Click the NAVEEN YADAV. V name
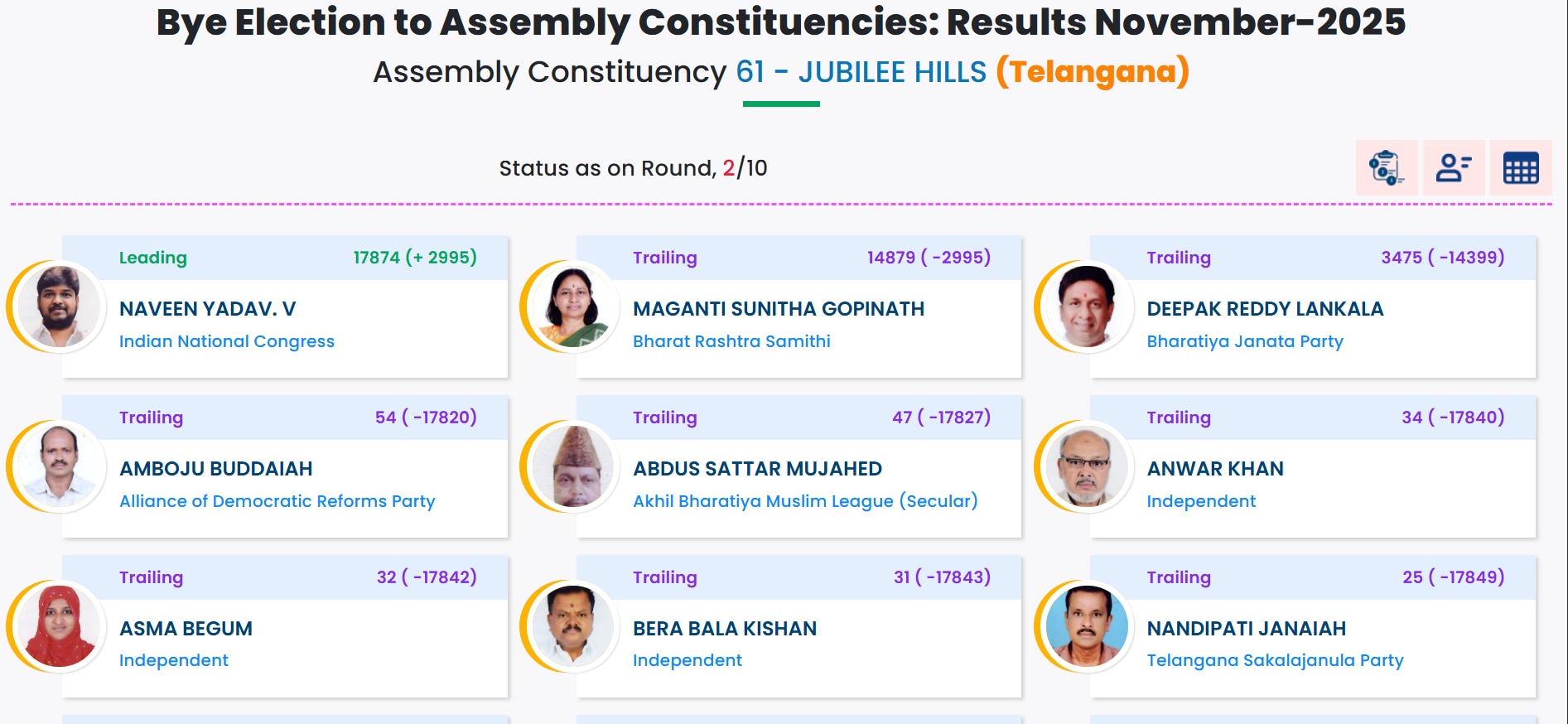1568x724 pixels. click(207, 309)
